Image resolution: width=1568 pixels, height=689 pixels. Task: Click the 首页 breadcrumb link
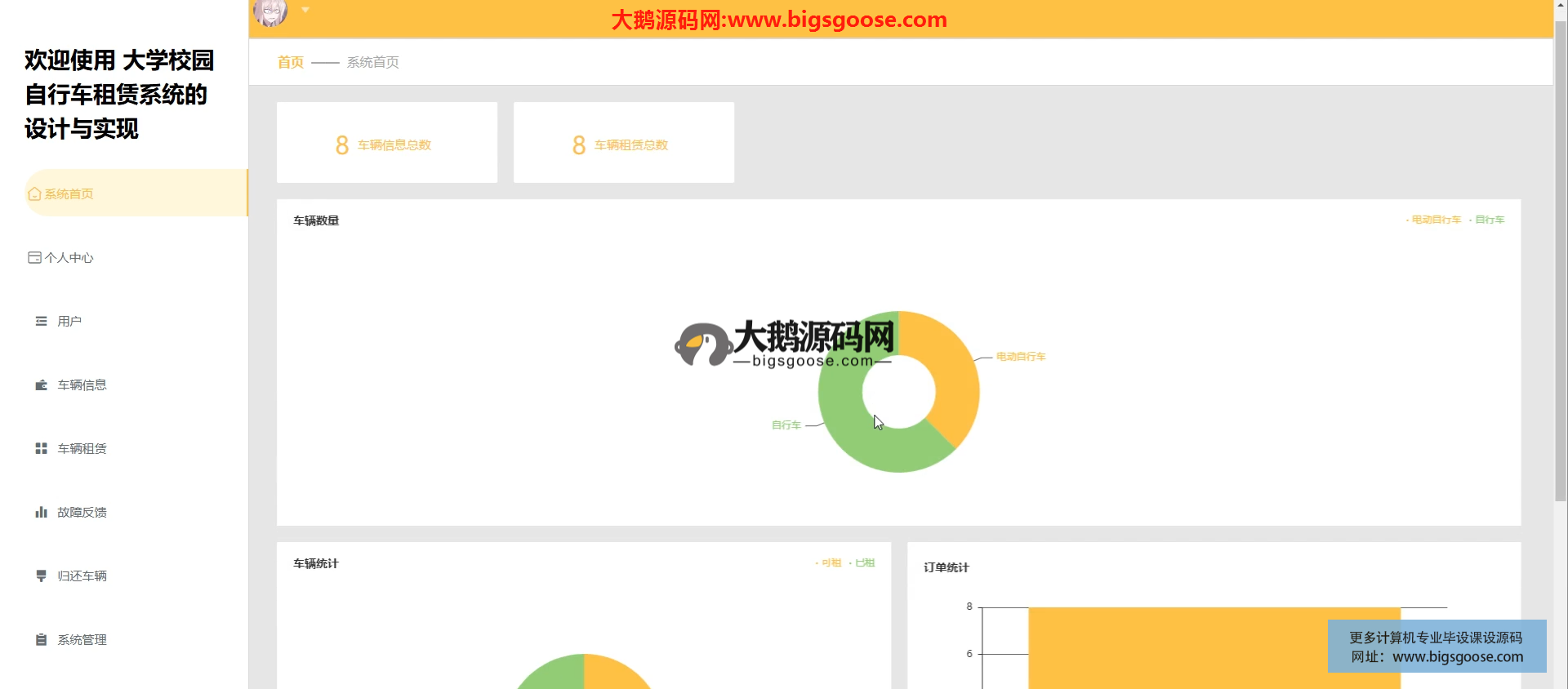click(x=290, y=62)
